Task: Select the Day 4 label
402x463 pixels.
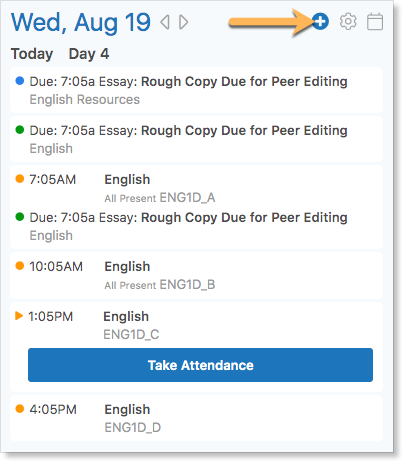Action: (x=89, y=54)
